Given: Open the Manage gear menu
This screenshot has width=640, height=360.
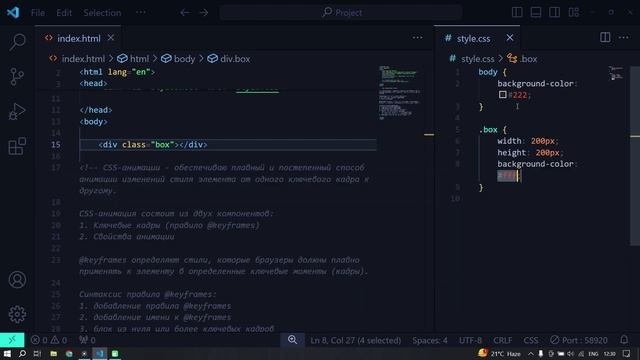Looking at the screenshot, I should coord(17,314).
